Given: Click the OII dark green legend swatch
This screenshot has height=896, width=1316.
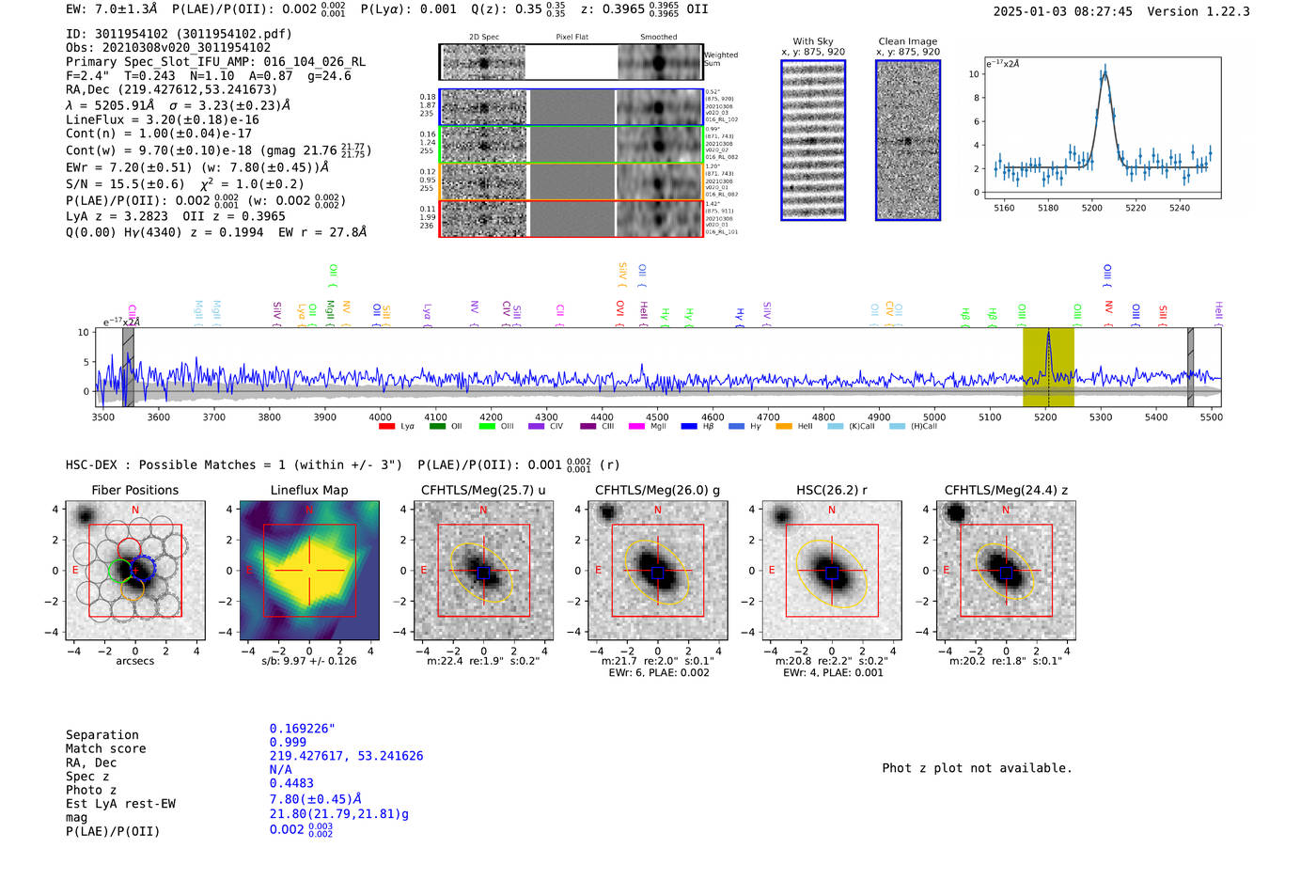Looking at the screenshot, I should click(x=437, y=427).
